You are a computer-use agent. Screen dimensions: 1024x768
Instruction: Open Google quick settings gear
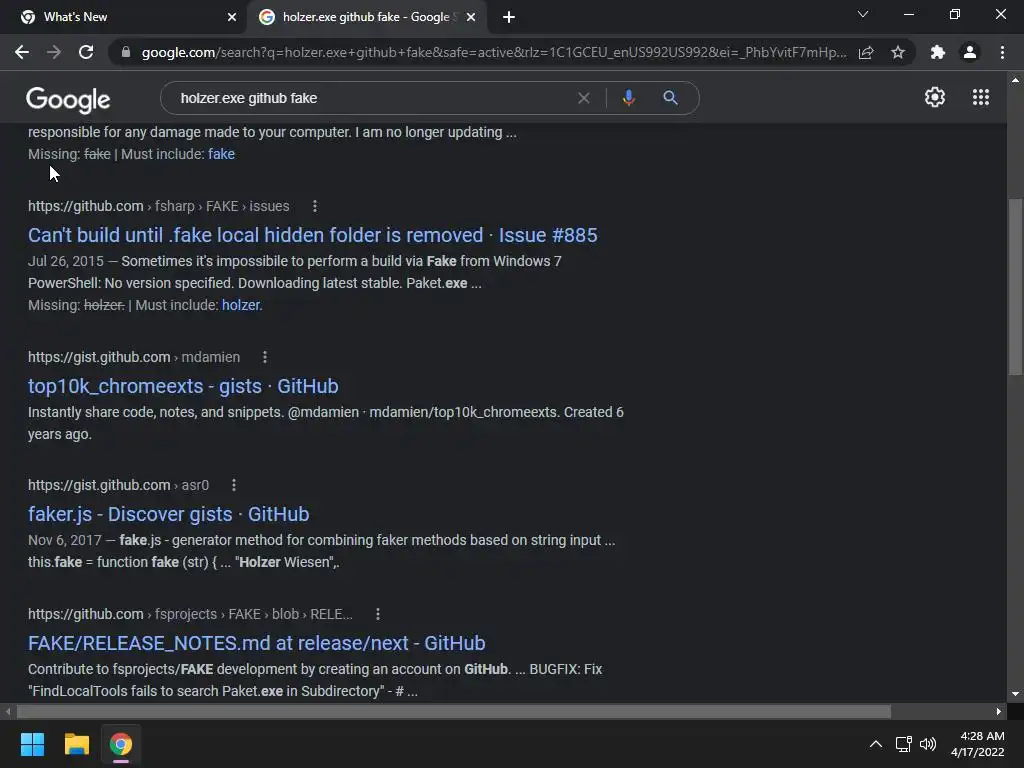935,97
